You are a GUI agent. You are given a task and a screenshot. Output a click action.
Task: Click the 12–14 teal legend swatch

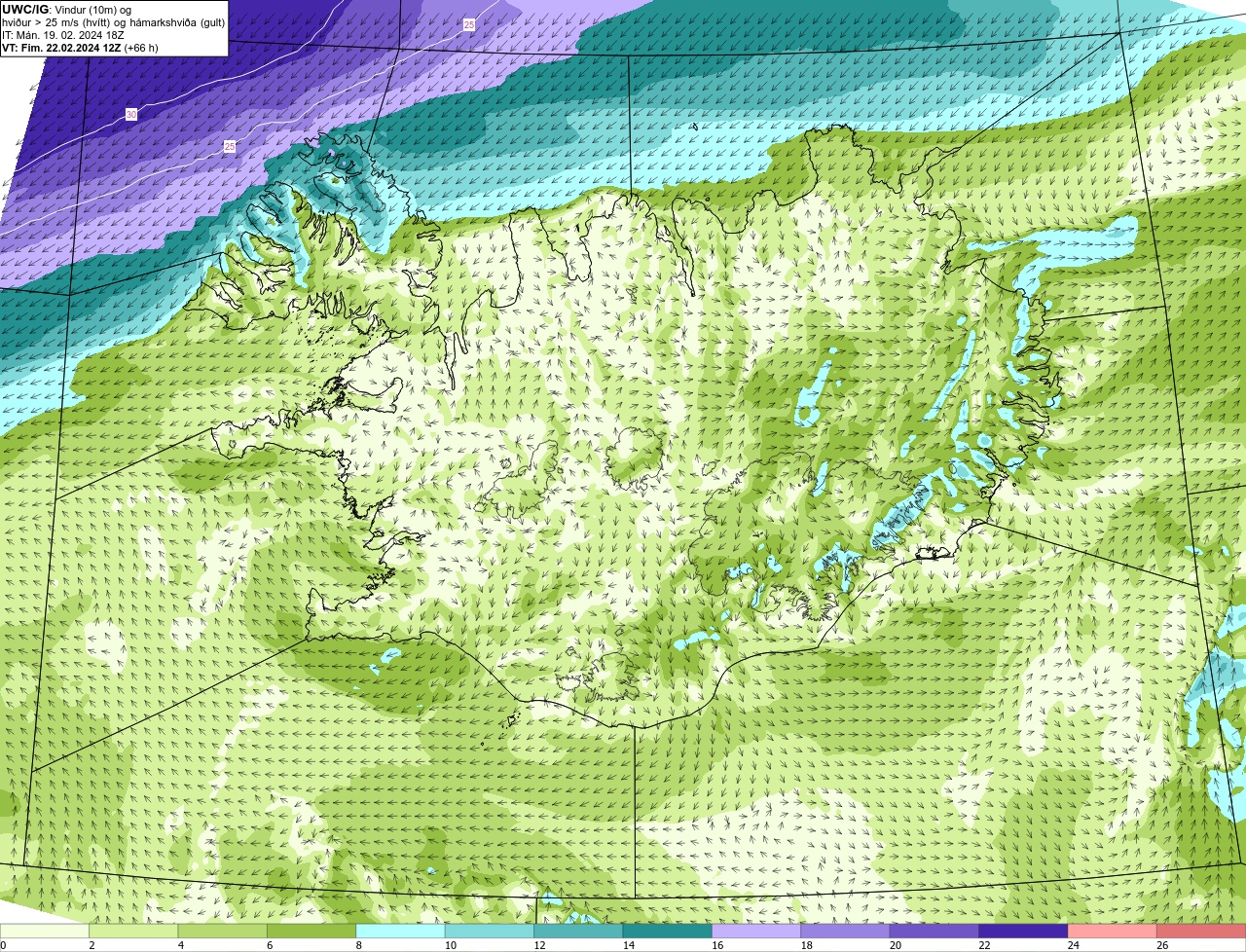click(578, 931)
